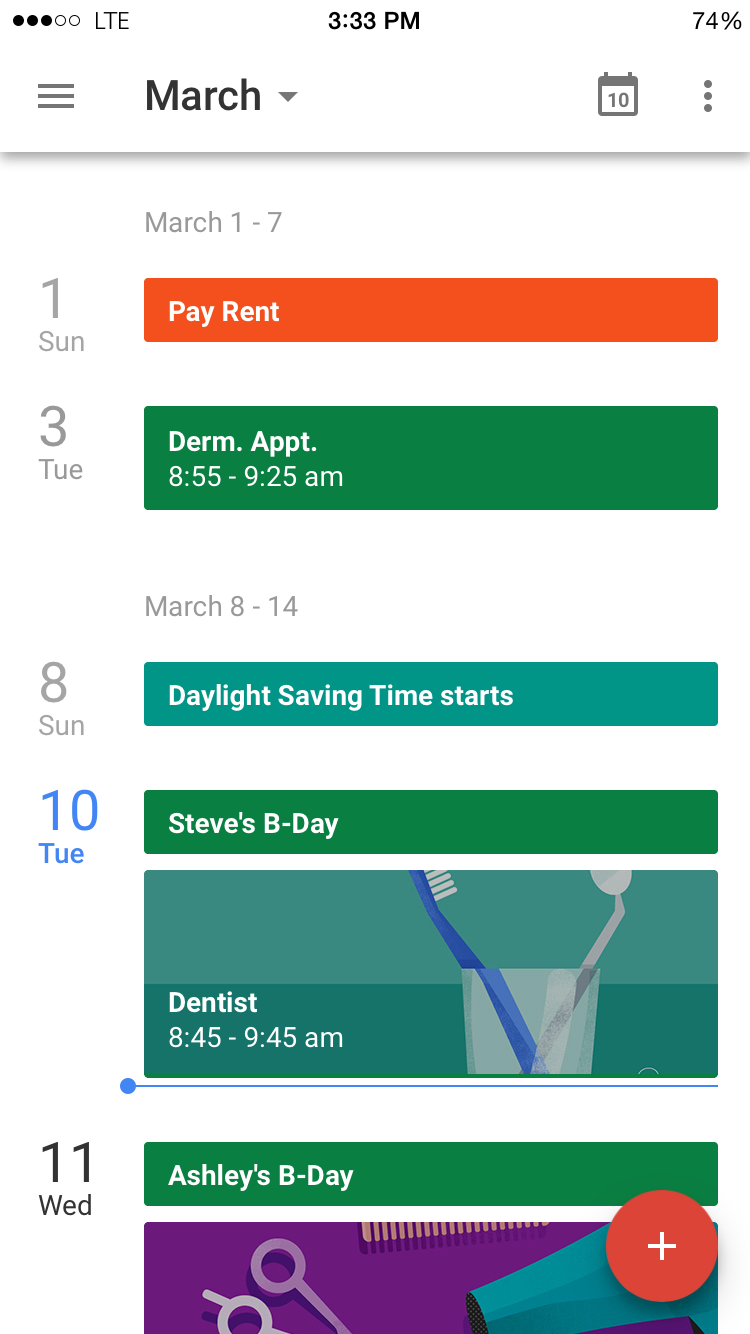Open the hamburger navigation menu

click(56, 96)
